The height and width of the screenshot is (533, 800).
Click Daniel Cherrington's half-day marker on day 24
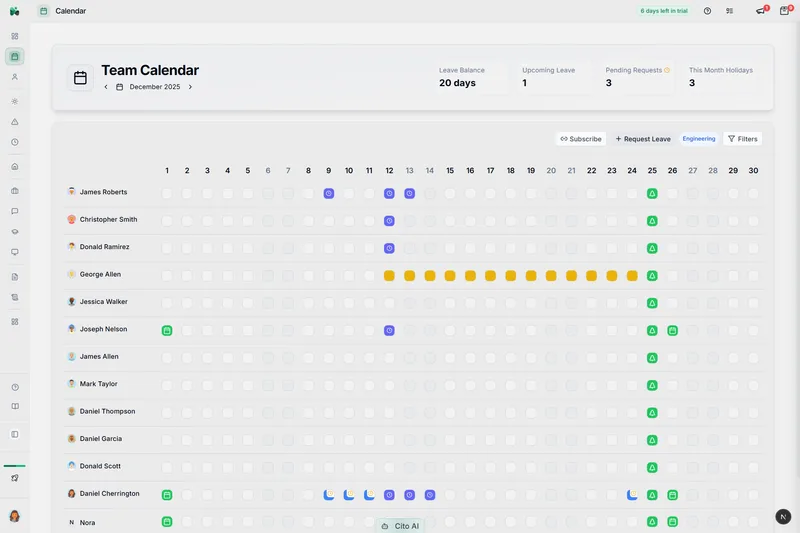click(632, 495)
